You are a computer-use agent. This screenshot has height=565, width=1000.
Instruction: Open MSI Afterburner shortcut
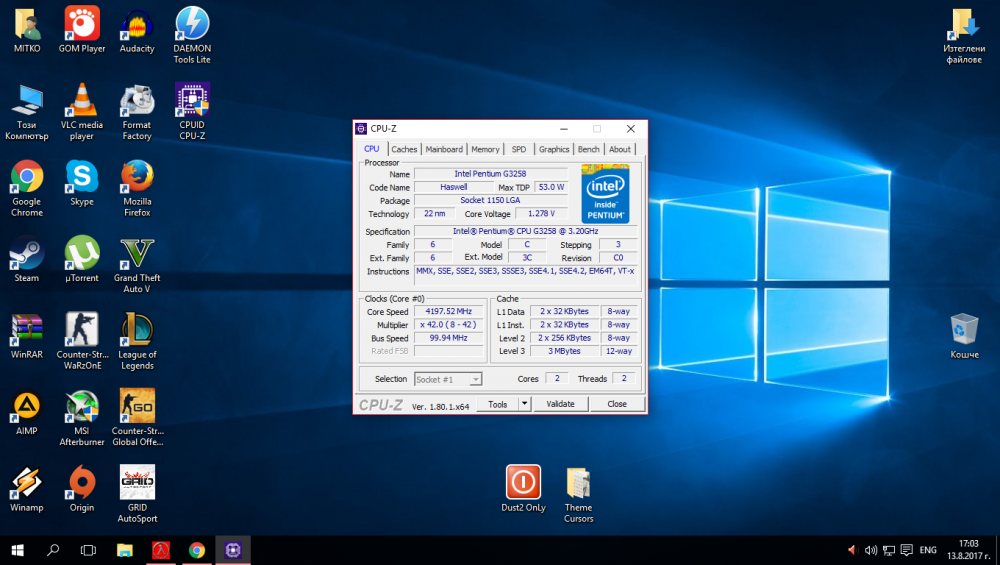(x=82, y=418)
